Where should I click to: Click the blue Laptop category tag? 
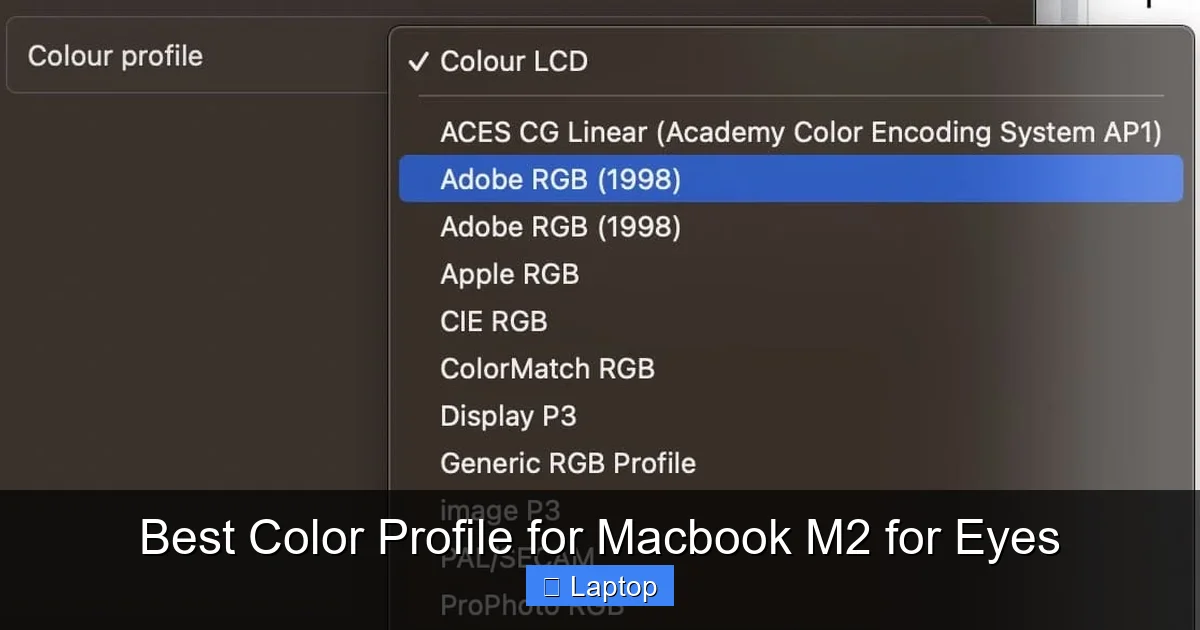click(600, 585)
